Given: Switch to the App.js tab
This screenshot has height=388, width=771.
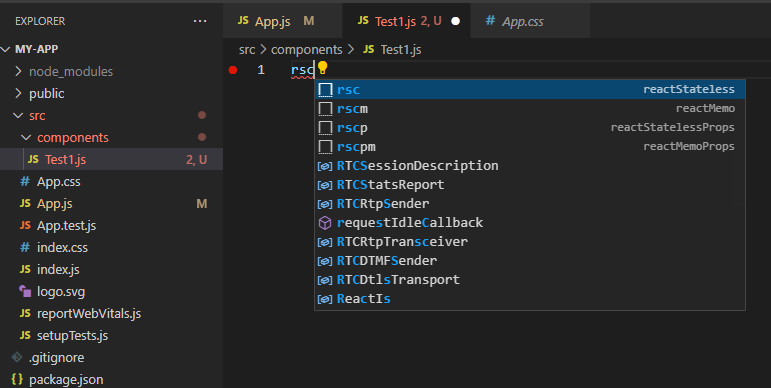Looking at the screenshot, I should 283,21.
